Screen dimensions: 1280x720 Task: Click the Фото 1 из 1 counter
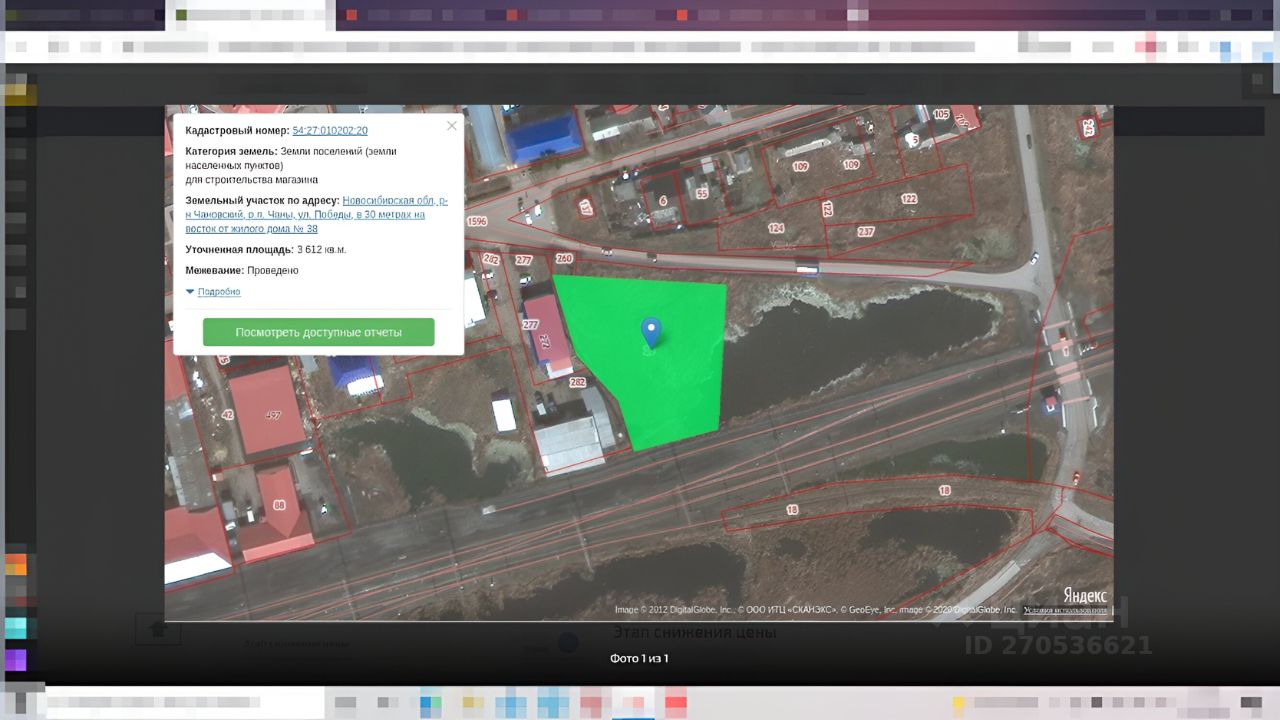639,658
